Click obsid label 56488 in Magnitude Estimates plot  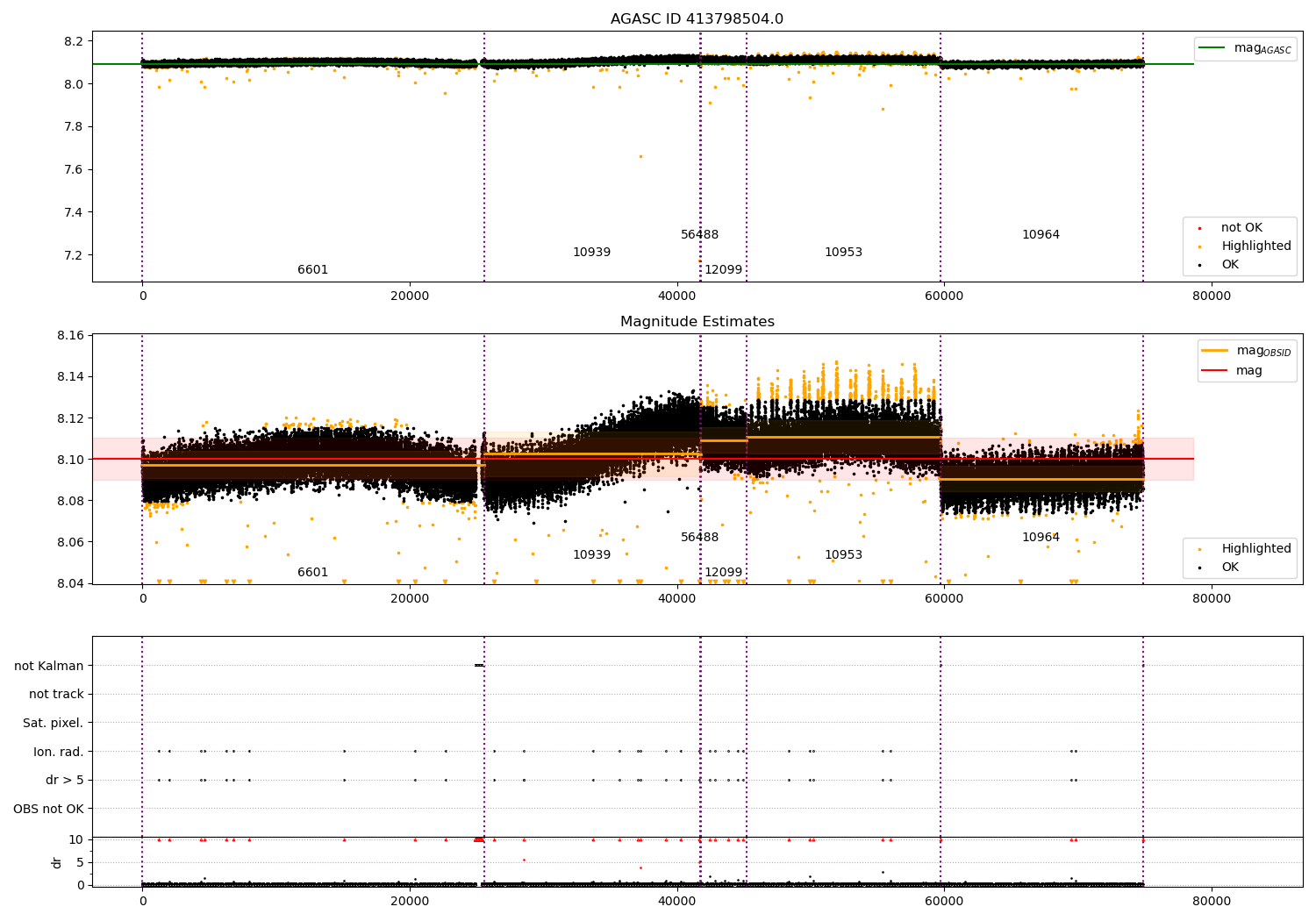[x=699, y=538]
